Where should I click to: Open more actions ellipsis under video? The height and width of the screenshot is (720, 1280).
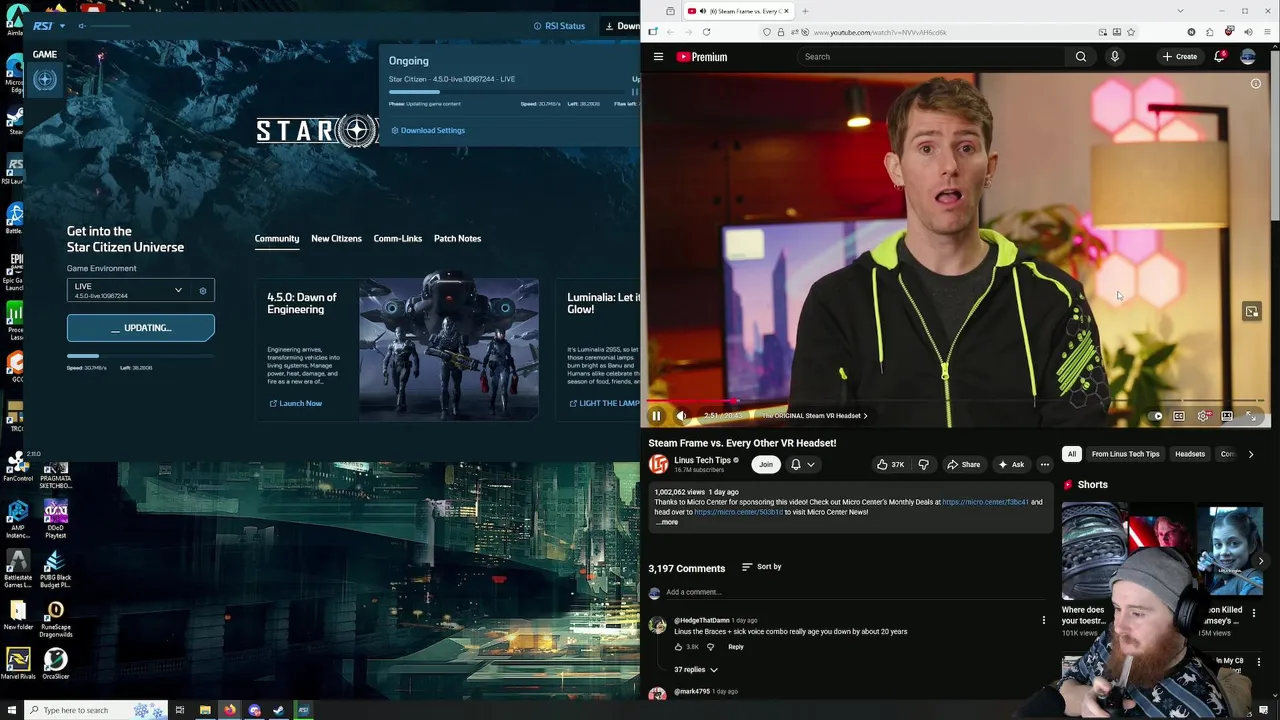pos(1045,464)
